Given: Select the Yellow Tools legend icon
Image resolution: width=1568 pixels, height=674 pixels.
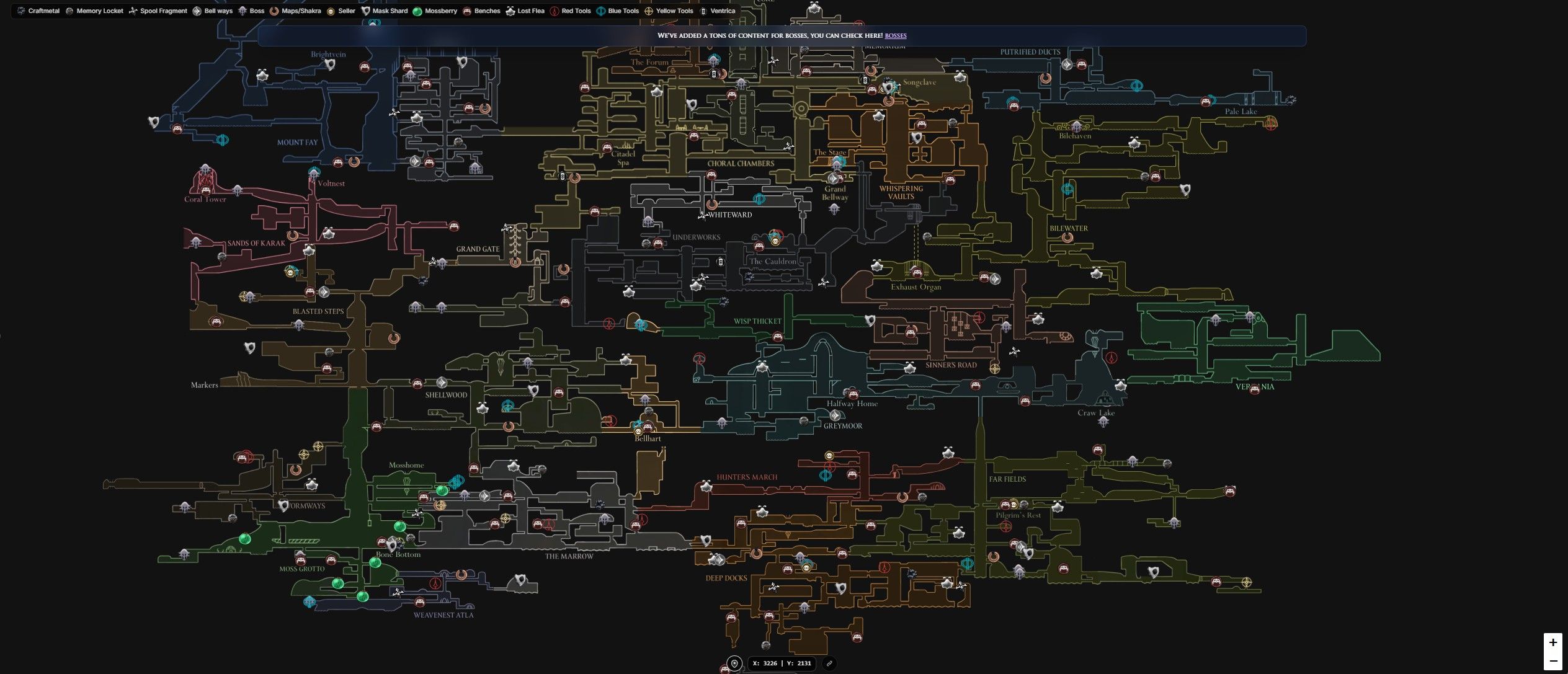Looking at the screenshot, I should click(x=648, y=11).
